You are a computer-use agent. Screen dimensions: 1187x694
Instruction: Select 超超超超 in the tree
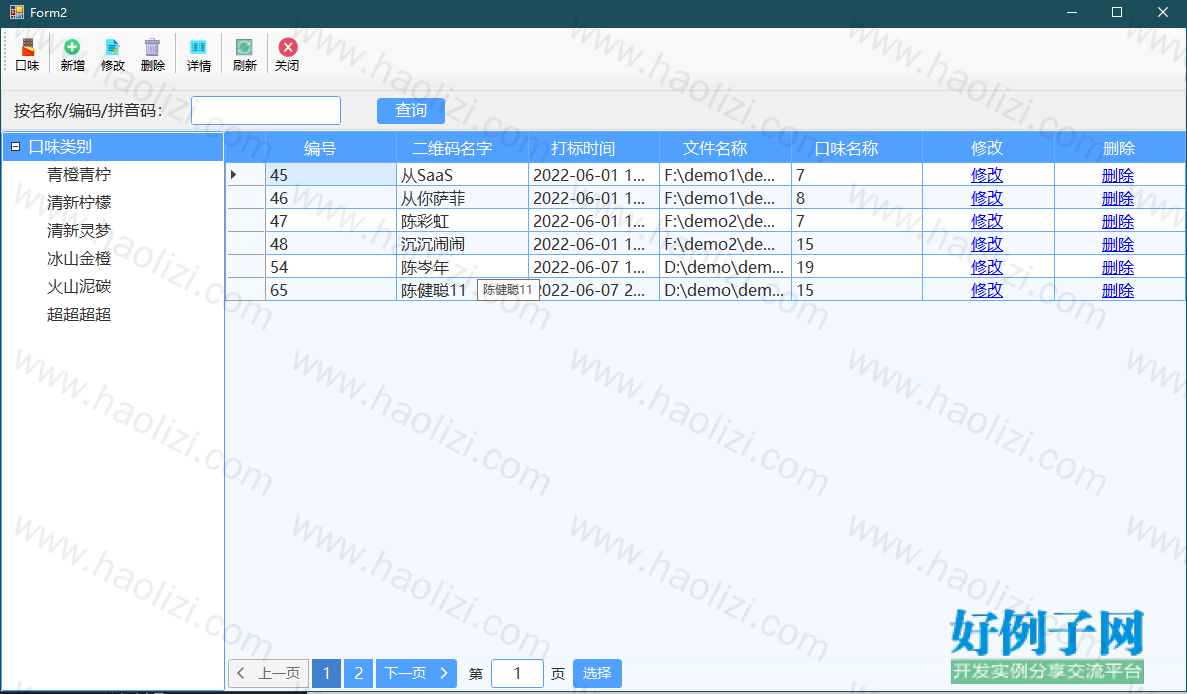point(79,315)
